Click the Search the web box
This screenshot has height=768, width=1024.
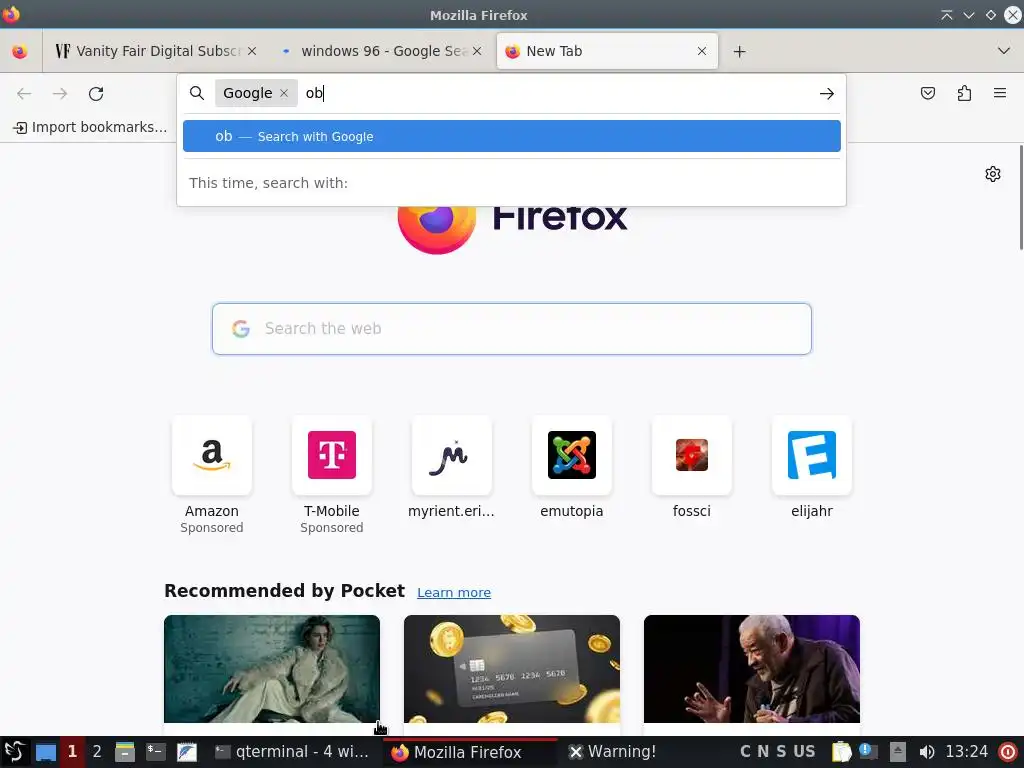[511, 328]
